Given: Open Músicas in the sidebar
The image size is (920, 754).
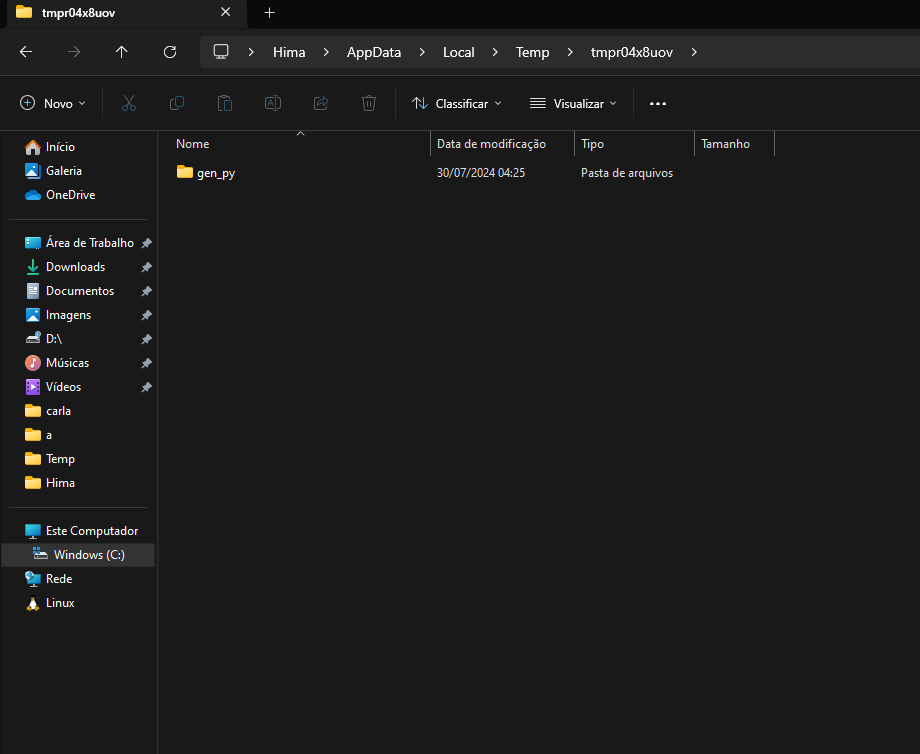Looking at the screenshot, I should [x=56, y=363].
